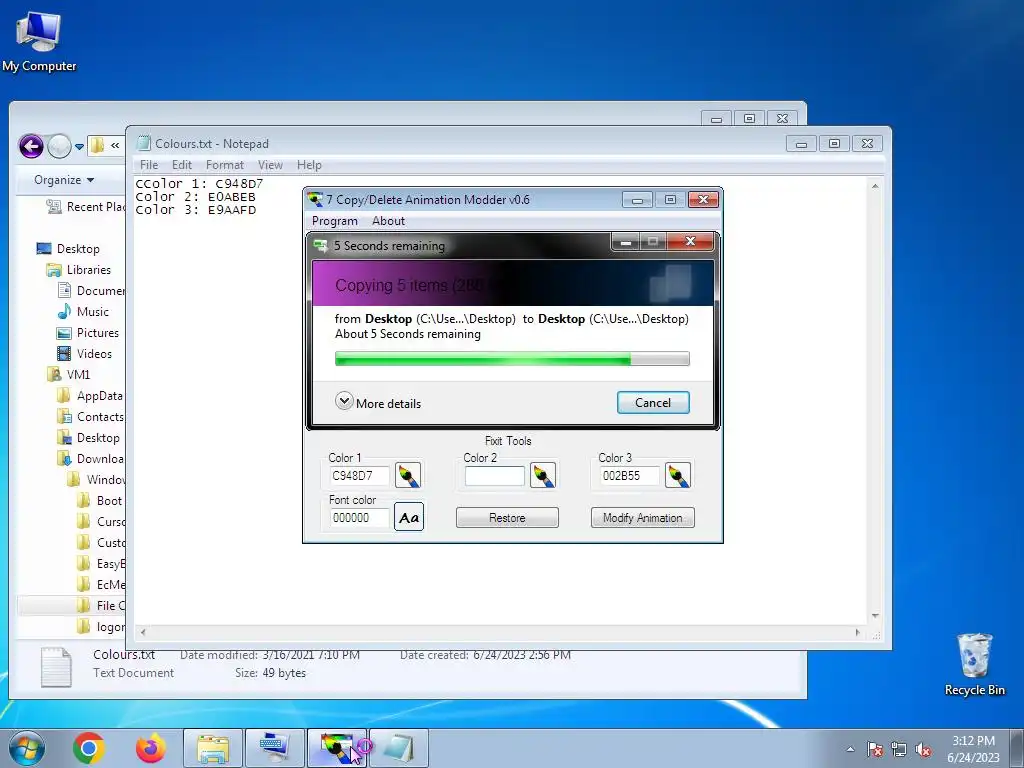Select Libraries in navigation tree
The height and width of the screenshot is (768, 1024).
coord(78,270)
